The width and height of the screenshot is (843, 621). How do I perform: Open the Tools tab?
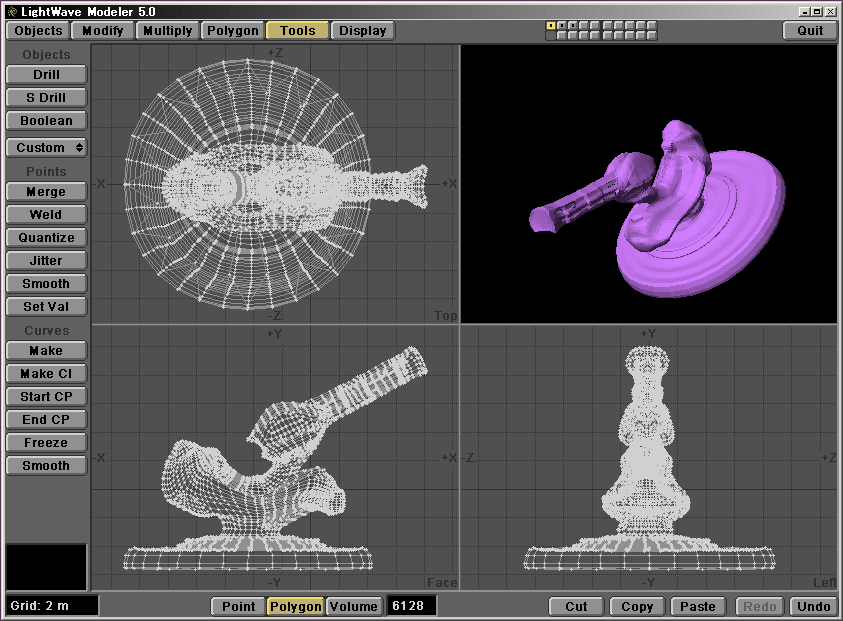(297, 30)
